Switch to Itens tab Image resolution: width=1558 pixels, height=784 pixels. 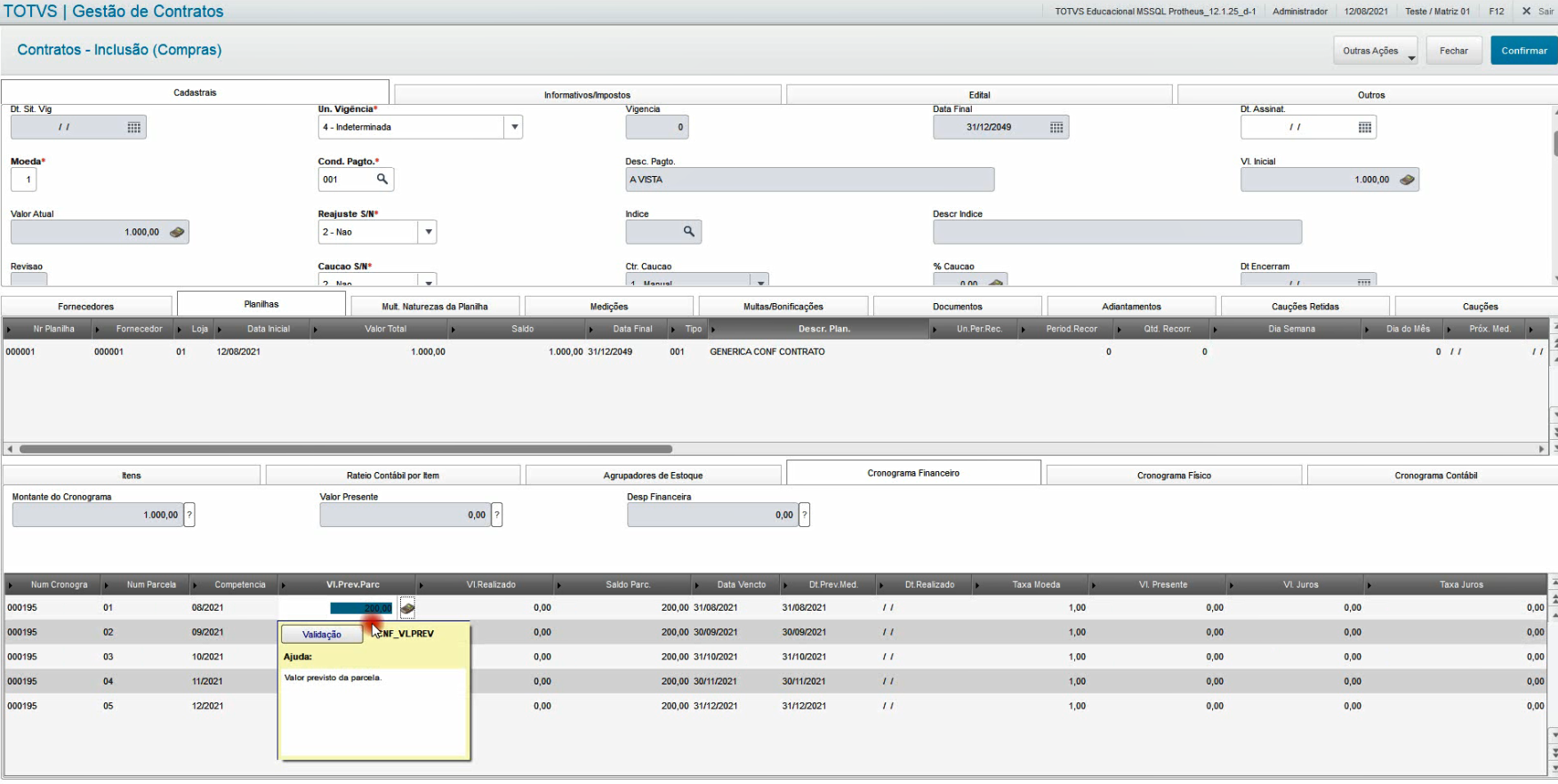pos(132,476)
